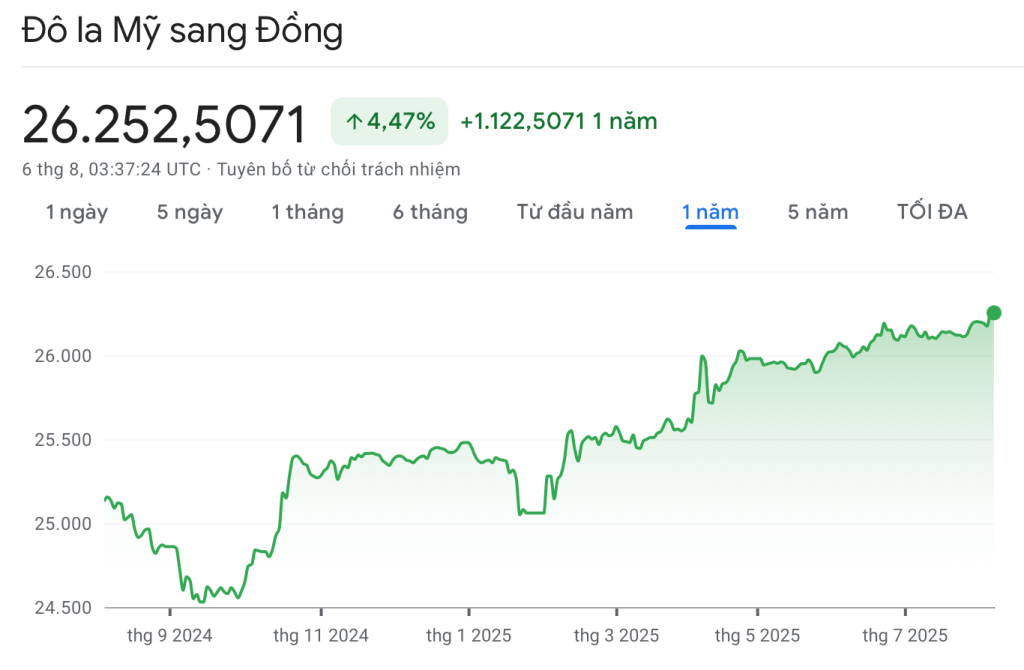The height and width of the screenshot is (670, 1024).
Task: Click the 4,47% percentage badge
Action: (389, 121)
